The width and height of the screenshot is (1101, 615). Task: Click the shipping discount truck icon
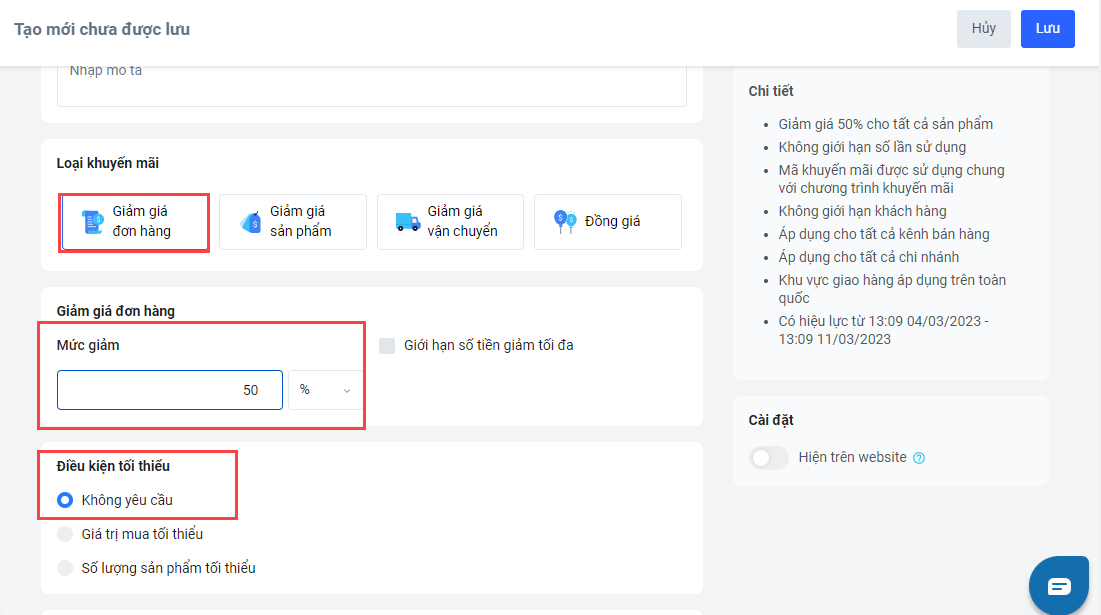click(x=407, y=222)
